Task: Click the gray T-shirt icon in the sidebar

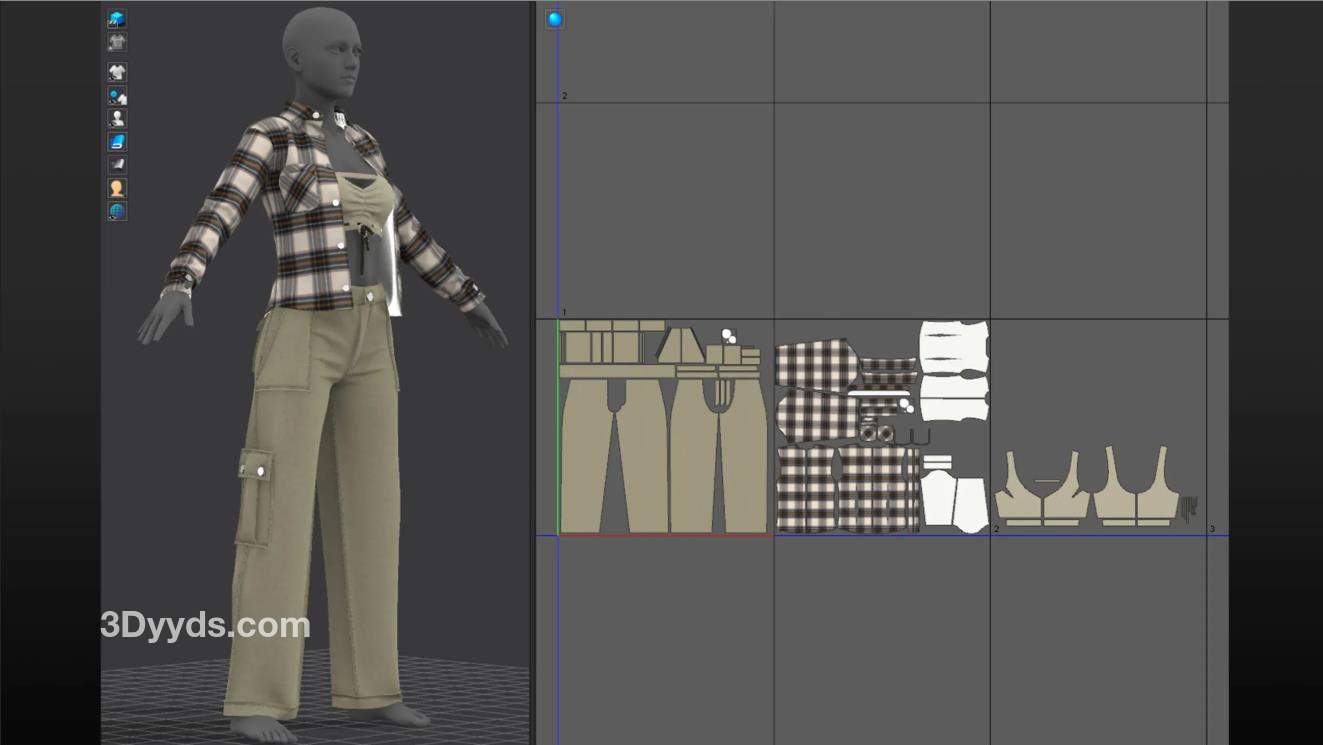Action: 117,42
